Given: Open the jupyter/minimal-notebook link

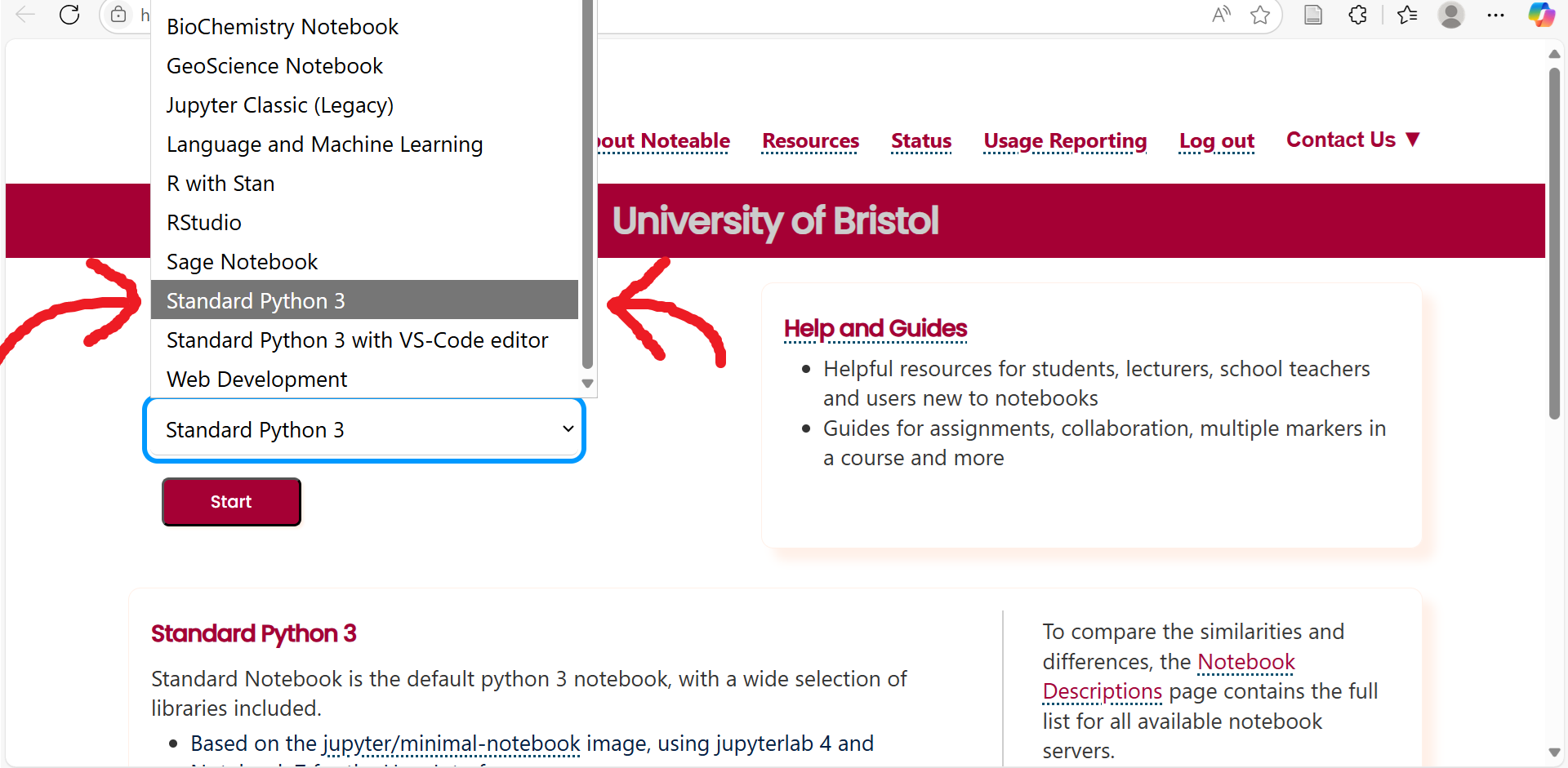Looking at the screenshot, I should pyautogui.click(x=452, y=744).
